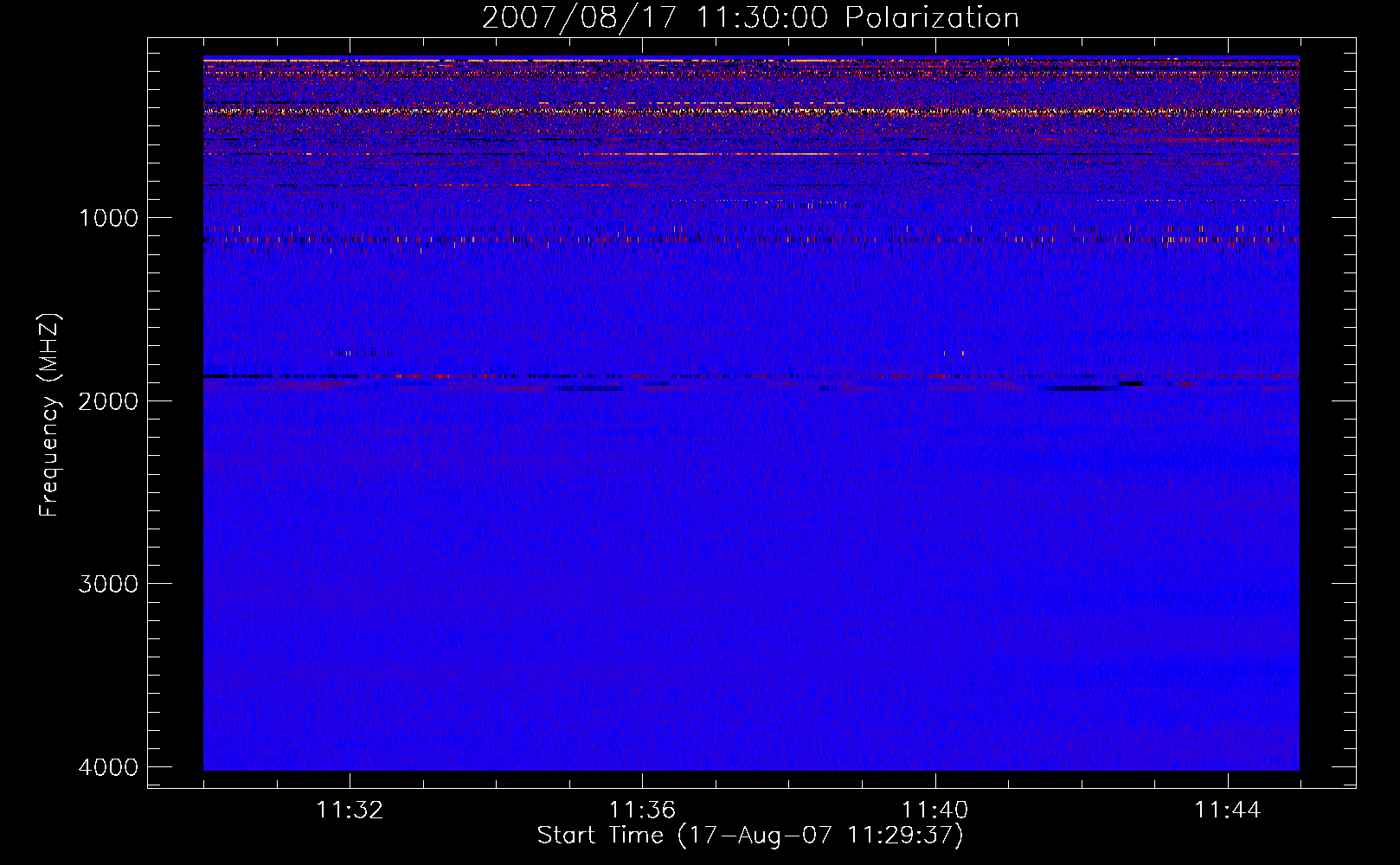Select the 'Frequency (MHZ)' y-axis label

click(49, 414)
